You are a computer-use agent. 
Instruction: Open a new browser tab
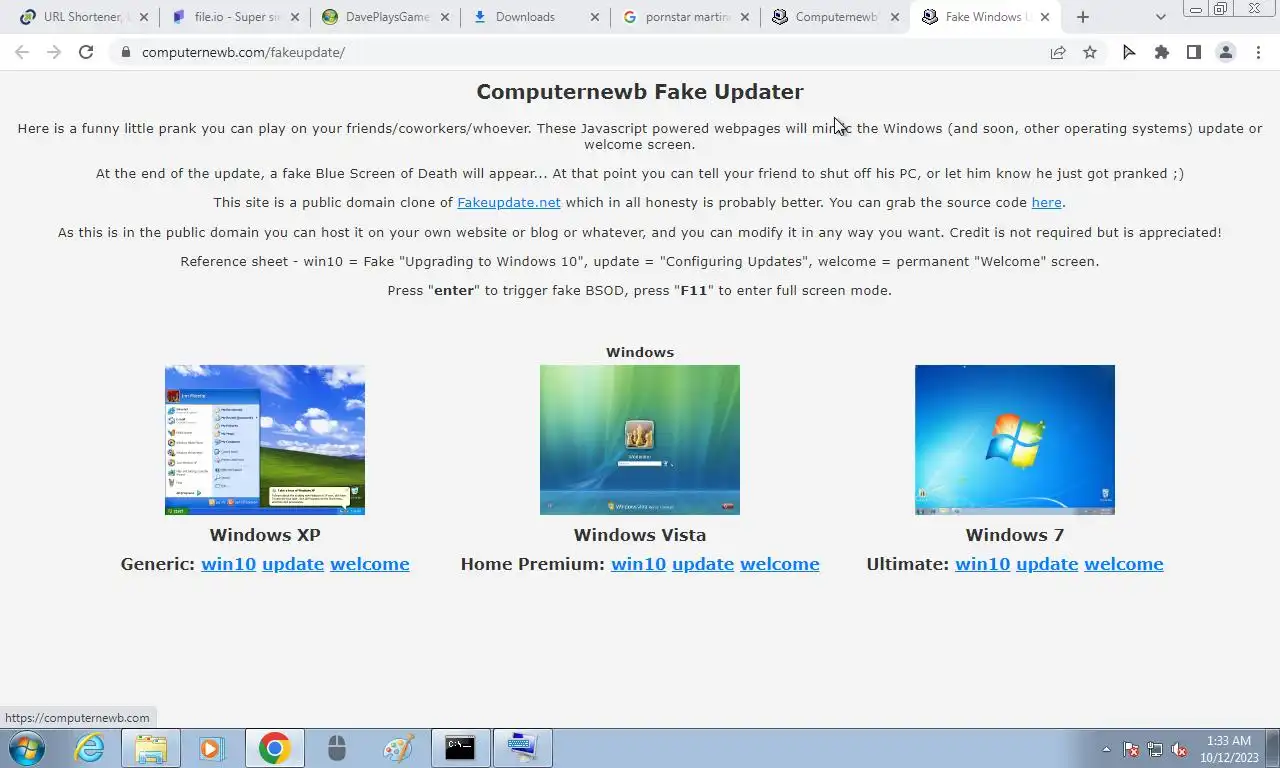(x=1082, y=17)
